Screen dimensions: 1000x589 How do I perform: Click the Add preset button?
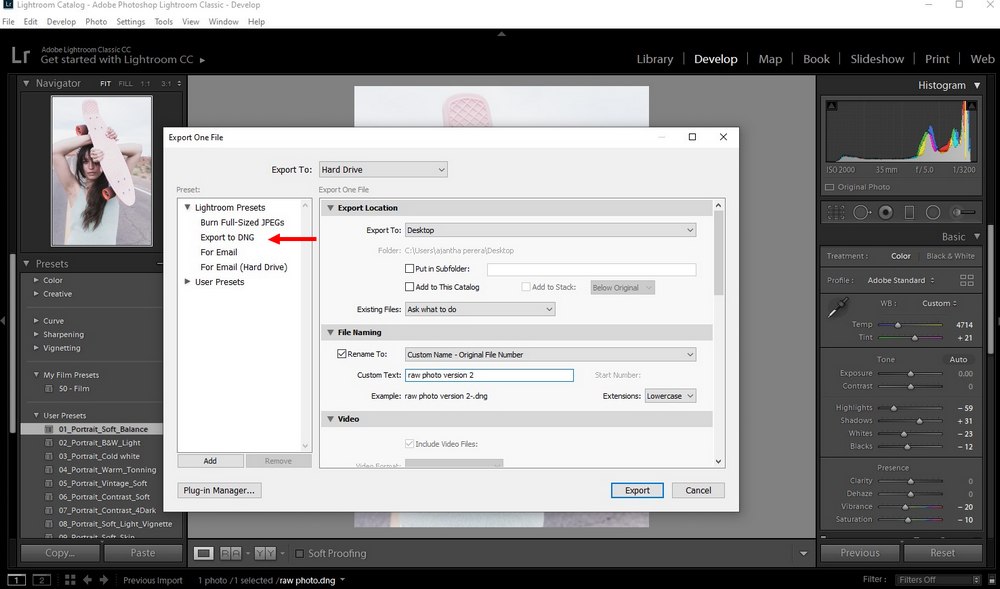(210, 461)
